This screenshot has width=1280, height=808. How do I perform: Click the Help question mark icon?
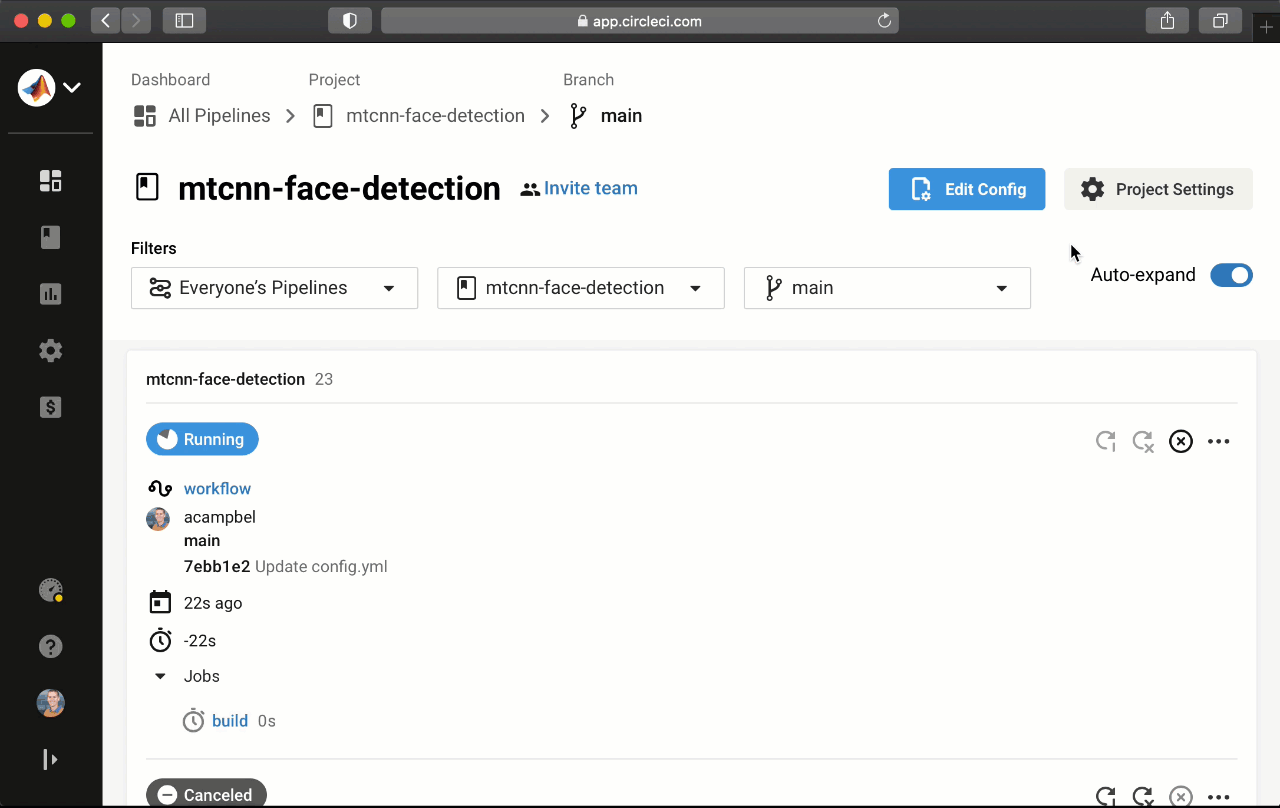pyautogui.click(x=50, y=646)
